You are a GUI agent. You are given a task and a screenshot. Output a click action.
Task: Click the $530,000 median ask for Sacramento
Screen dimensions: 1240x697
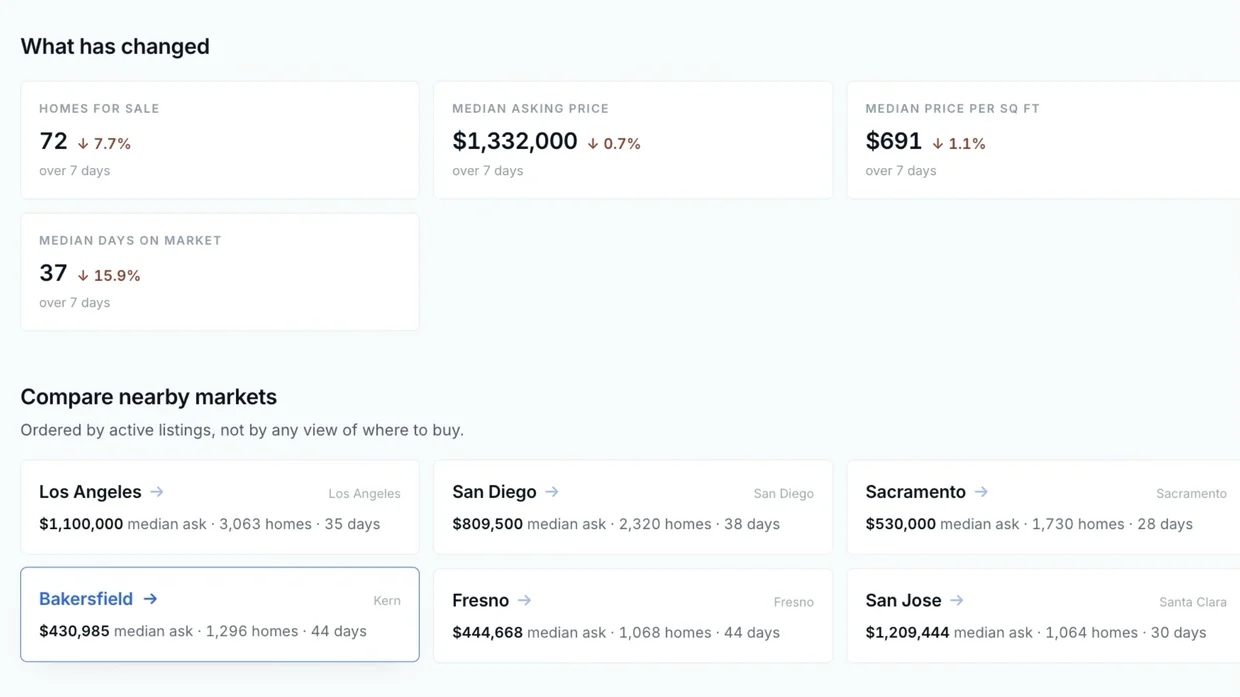pos(900,524)
